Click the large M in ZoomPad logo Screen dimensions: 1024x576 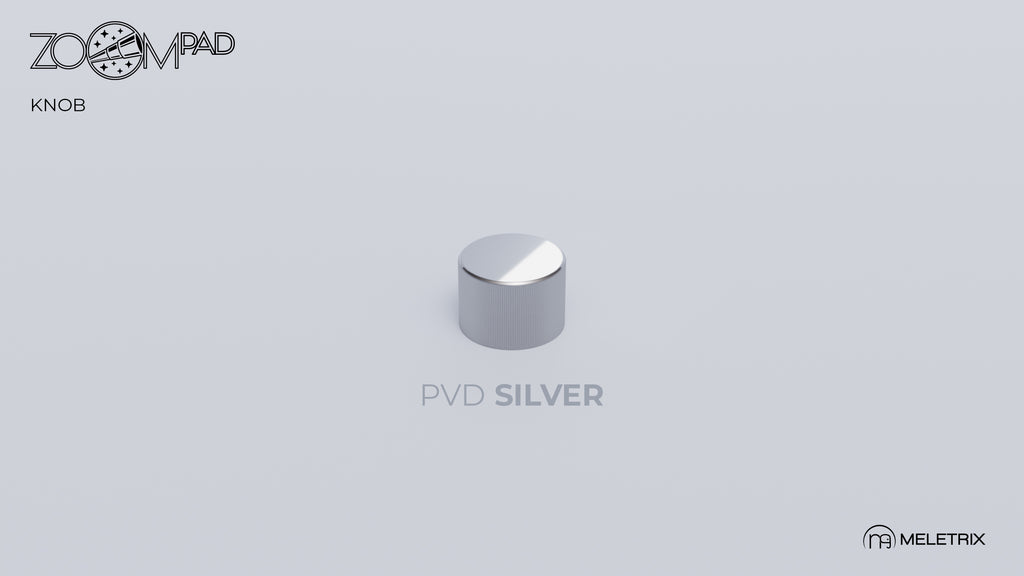click(161, 52)
